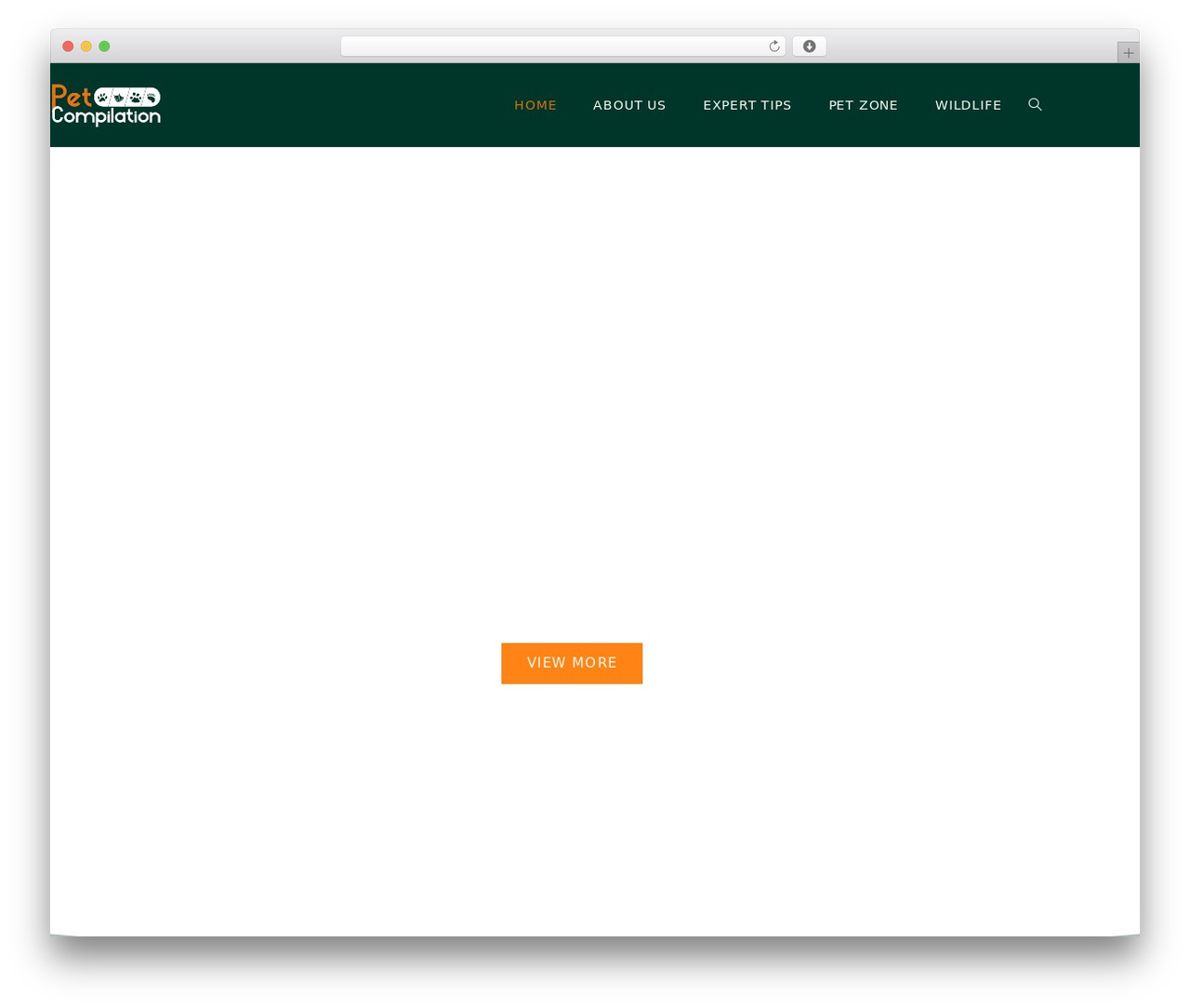Close the browser window with red button
The height and width of the screenshot is (1008, 1190).
pos(68,46)
